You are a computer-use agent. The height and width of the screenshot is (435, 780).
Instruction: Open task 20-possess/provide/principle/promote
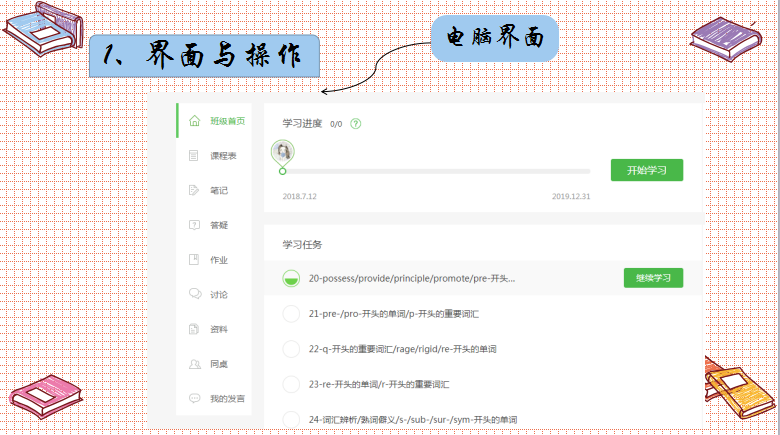[411, 278]
